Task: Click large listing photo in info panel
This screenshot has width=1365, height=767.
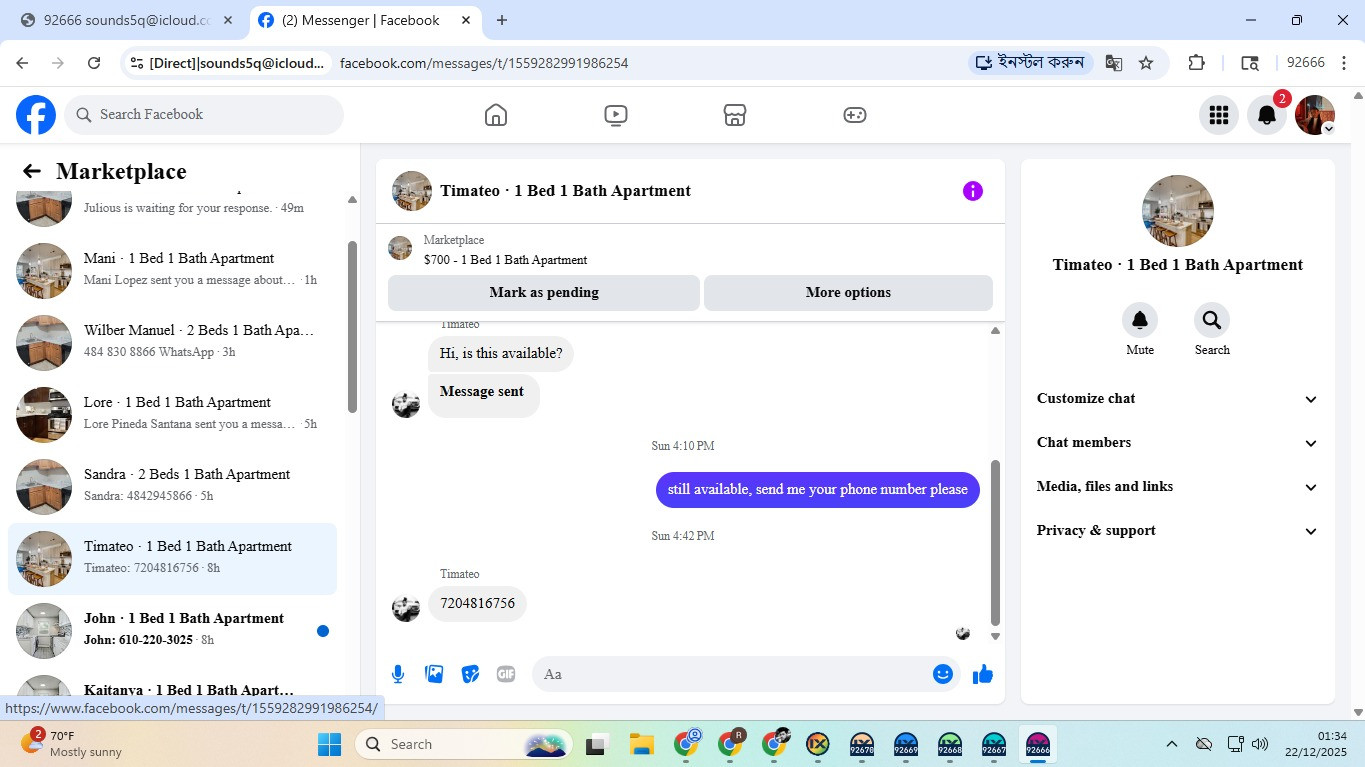Action: click(x=1178, y=211)
